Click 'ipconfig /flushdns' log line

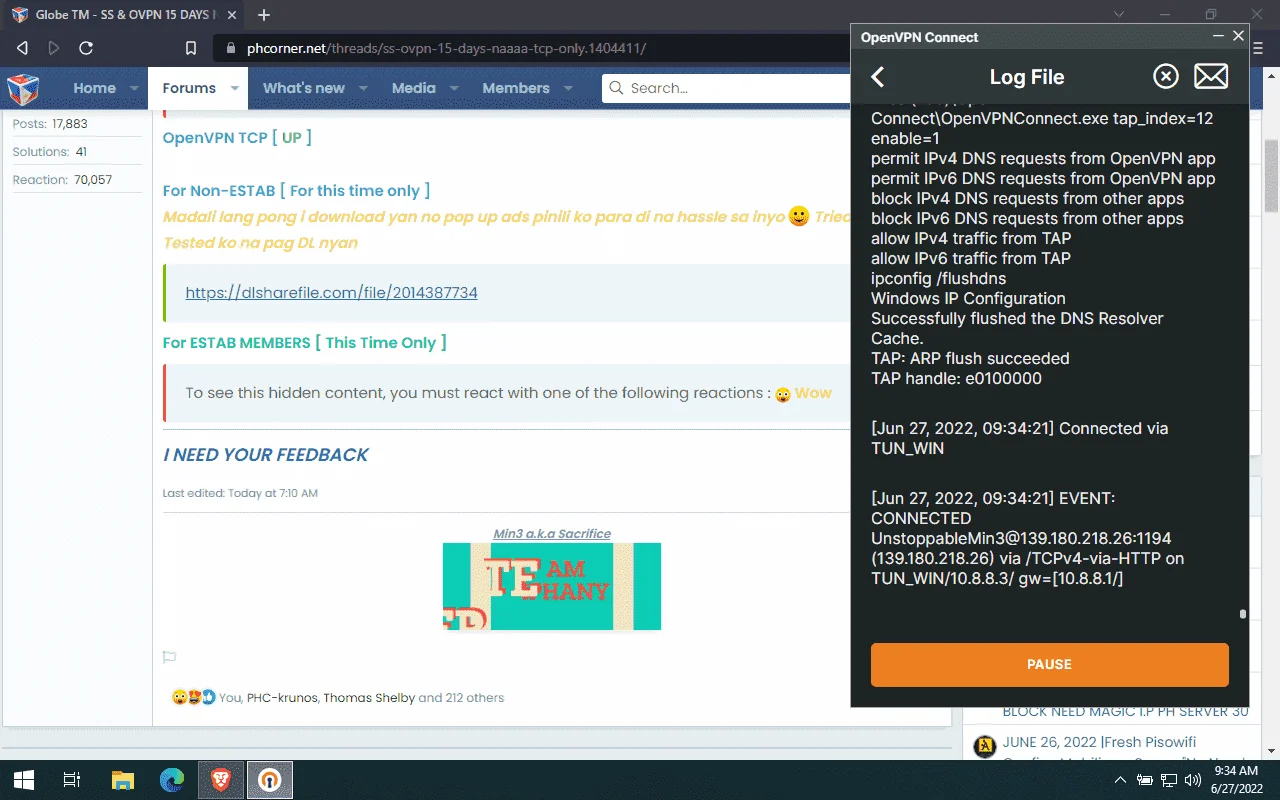[x=938, y=278]
